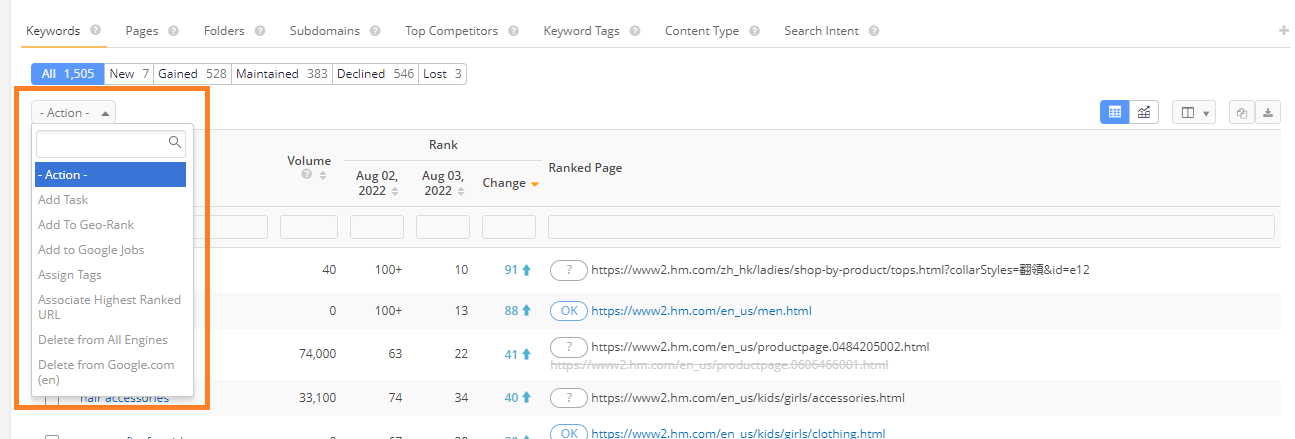Click the Ranked Page filter input field
This screenshot has height=439, width=1295.
tap(910, 227)
